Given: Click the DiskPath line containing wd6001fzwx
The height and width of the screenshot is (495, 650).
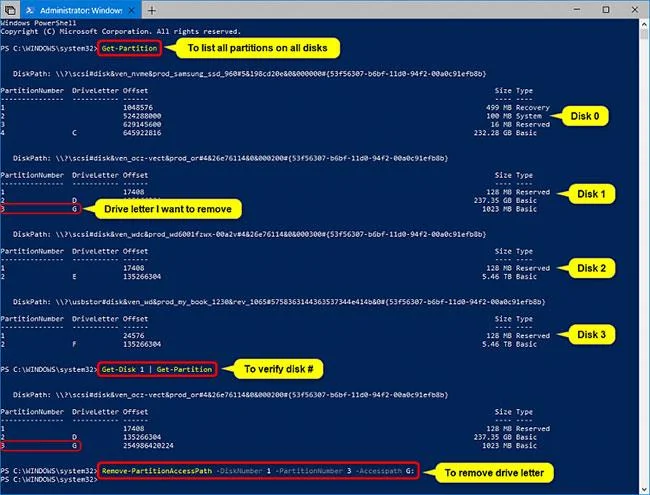Looking at the screenshot, I should tap(249, 234).
